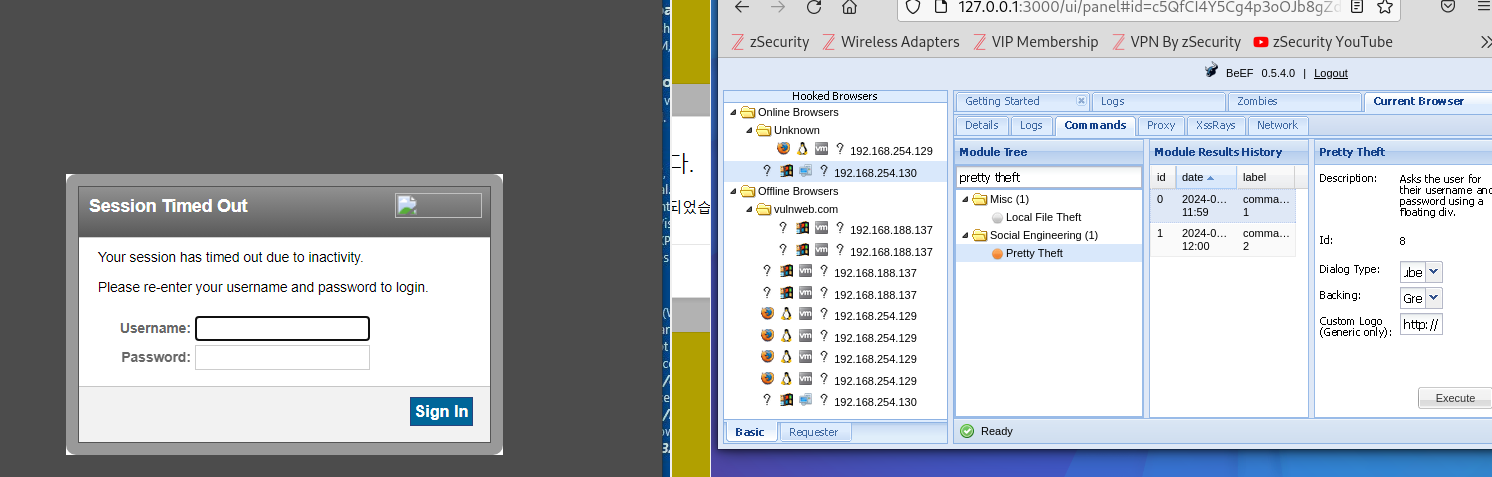Click the Firefox icon of online browser 192.168.254.129
Screen dimensions: 1492x477
tap(783, 149)
